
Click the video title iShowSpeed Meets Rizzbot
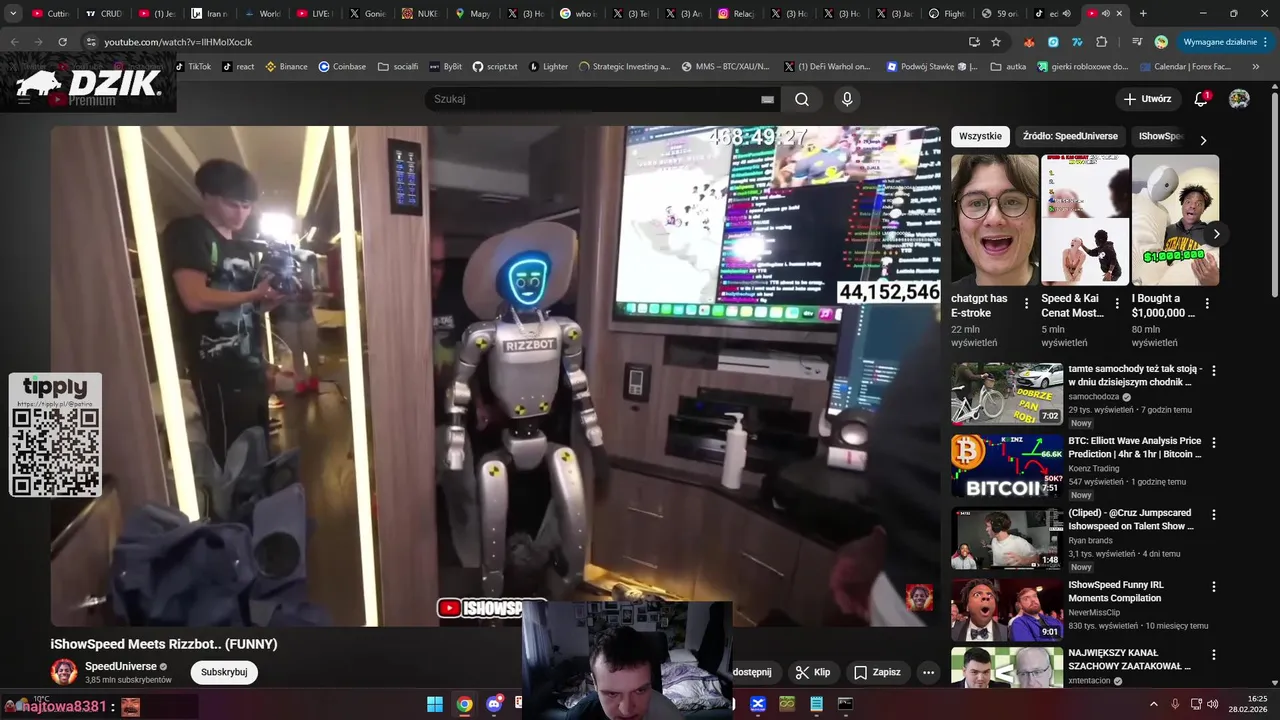pyautogui.click(x=164, y=644)
